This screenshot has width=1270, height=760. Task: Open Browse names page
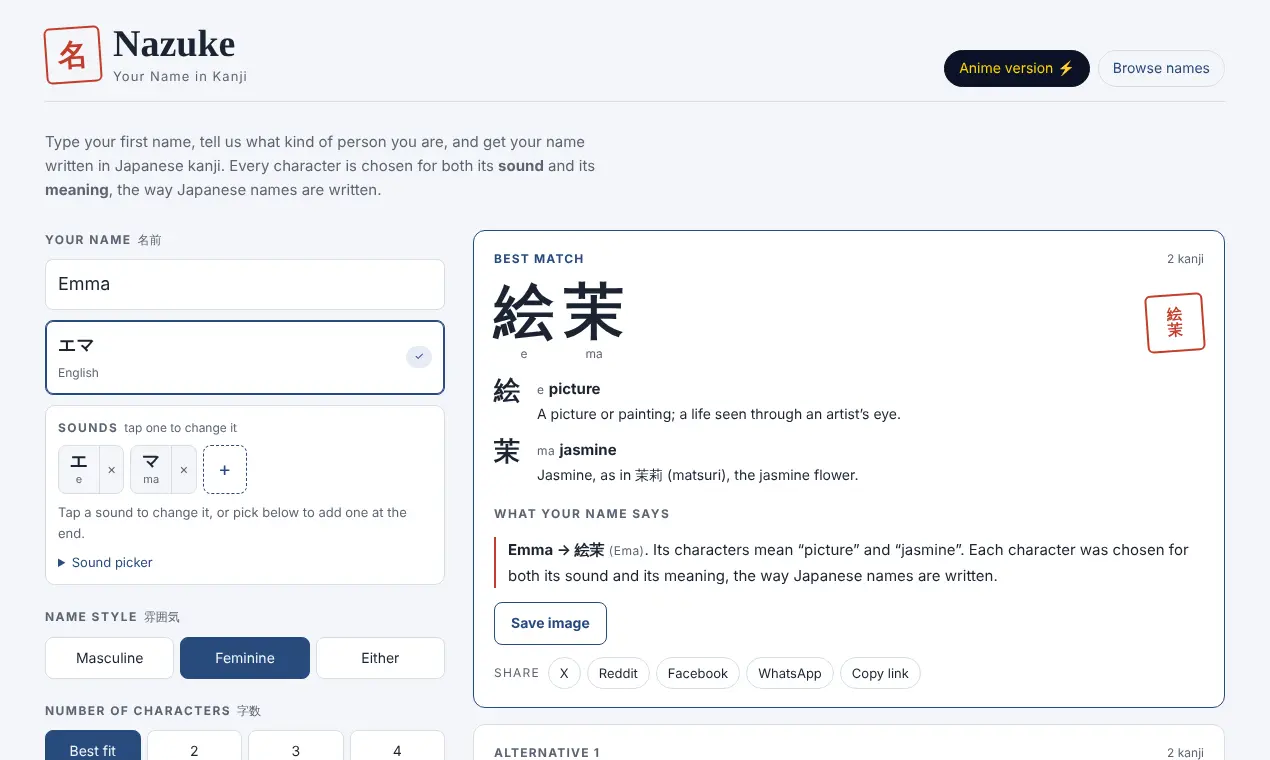[x=1161, y=68]
